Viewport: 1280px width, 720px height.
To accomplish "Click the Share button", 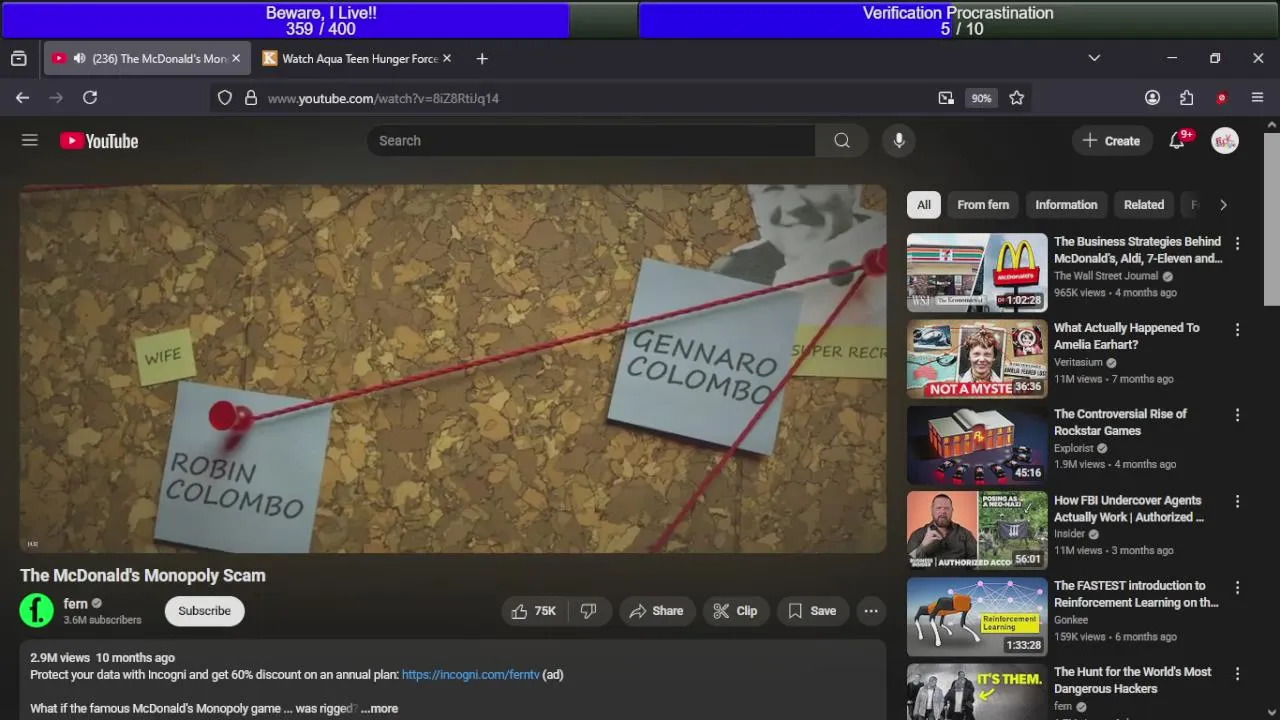I will pyautogui.click(x=656, y=611).
